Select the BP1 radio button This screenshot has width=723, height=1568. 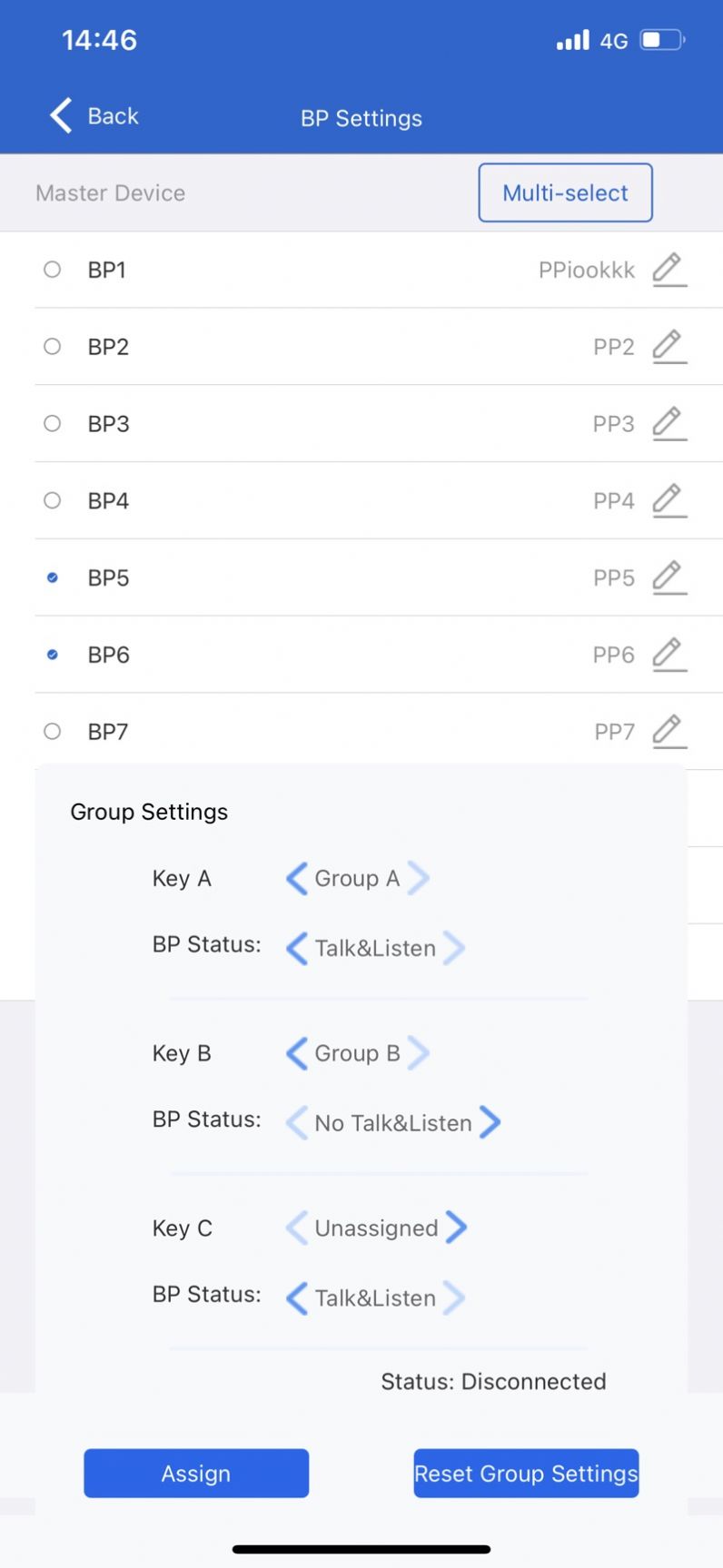53,270
